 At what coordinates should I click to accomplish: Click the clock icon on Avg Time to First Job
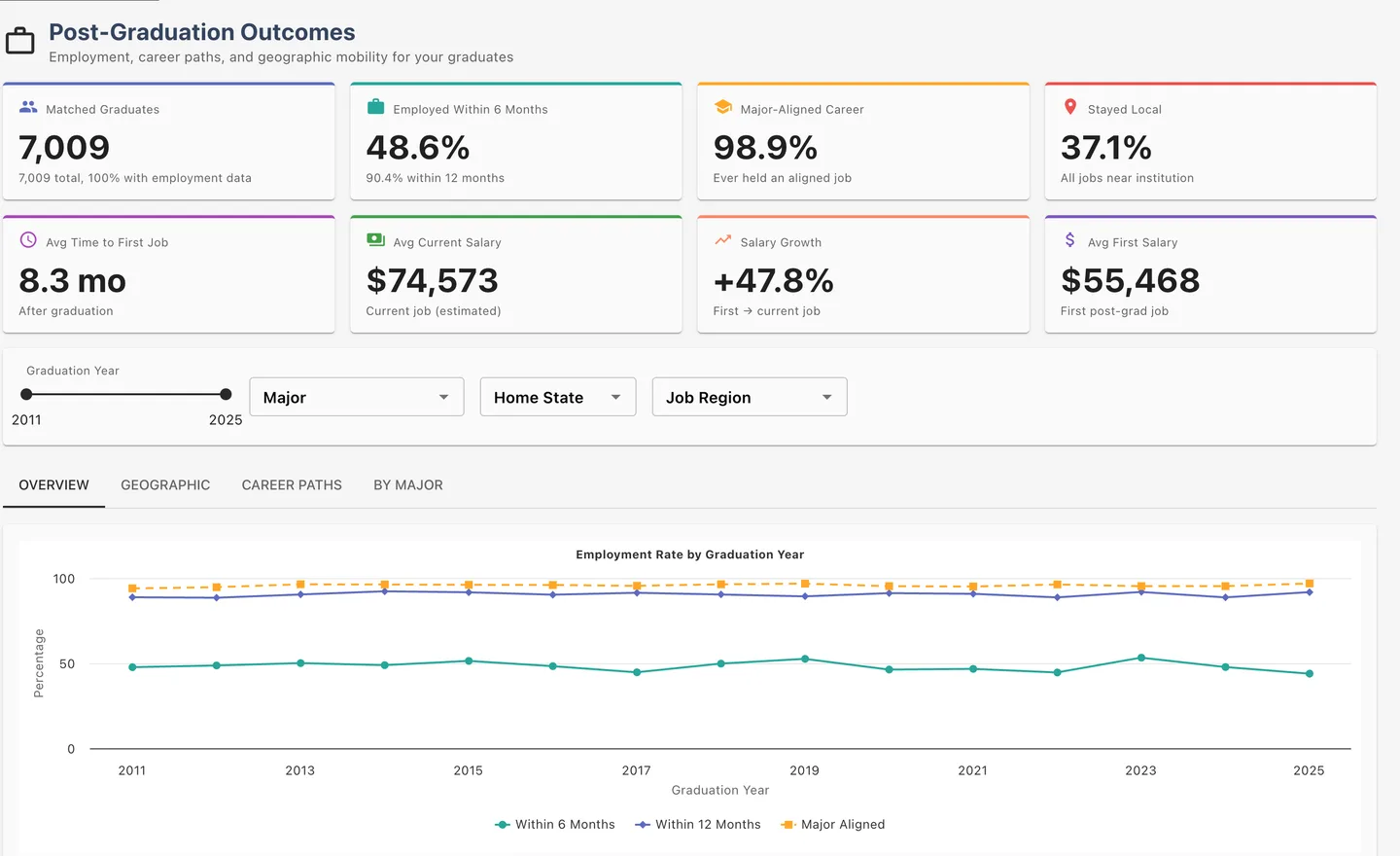coord(28,240)
